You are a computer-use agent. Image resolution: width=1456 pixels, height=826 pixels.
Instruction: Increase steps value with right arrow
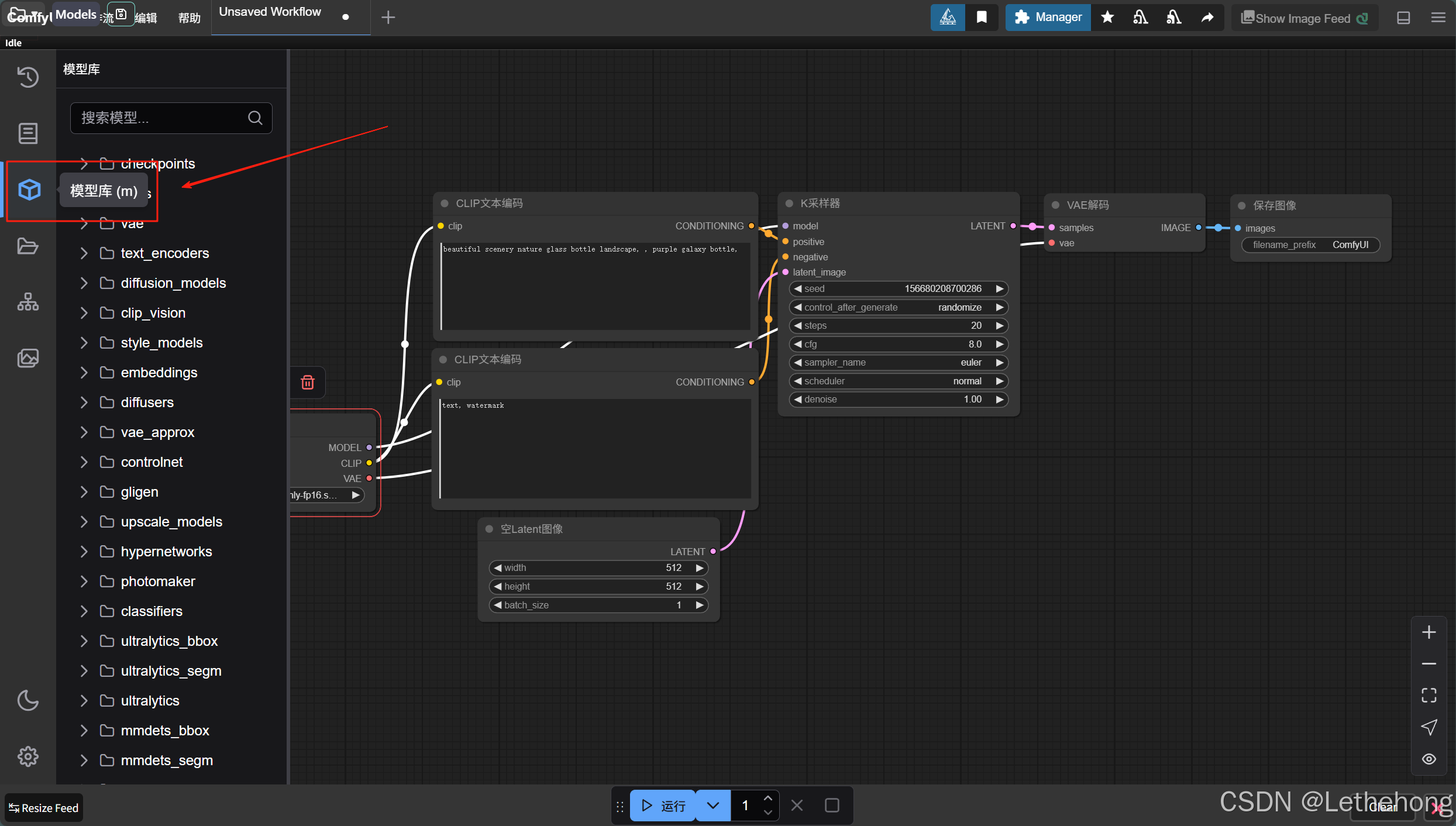point(999,325)
